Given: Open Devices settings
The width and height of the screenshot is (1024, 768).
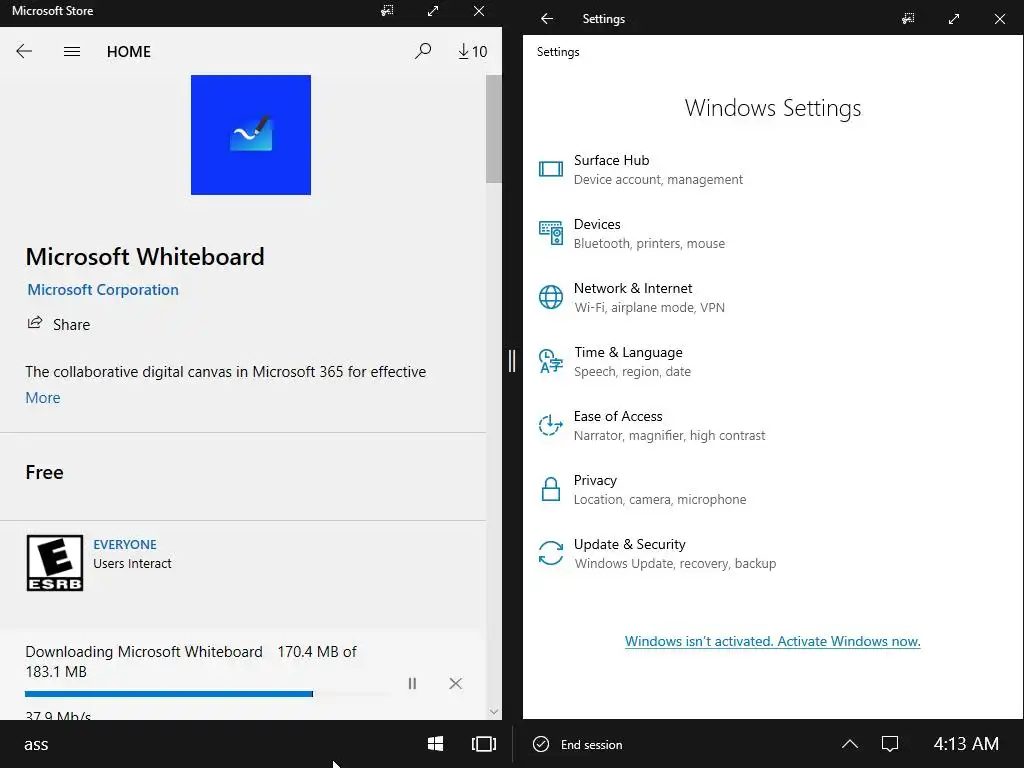Looking at the screenshot, I should 632,233.
